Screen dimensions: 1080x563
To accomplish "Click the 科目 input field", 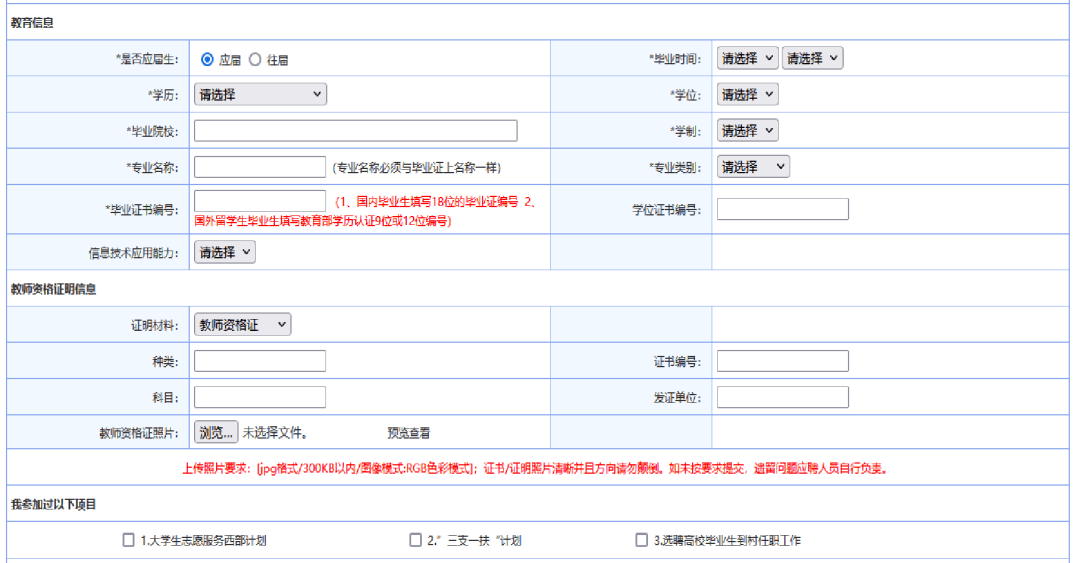I will coord(260,397).
